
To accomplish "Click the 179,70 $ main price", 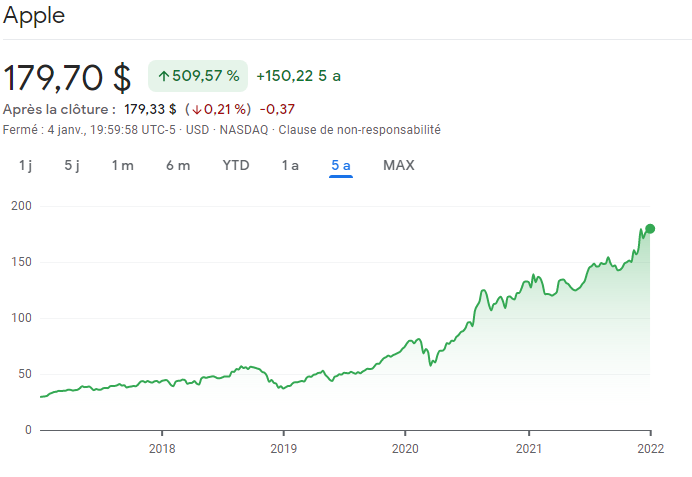I will [x=68, y=77].
